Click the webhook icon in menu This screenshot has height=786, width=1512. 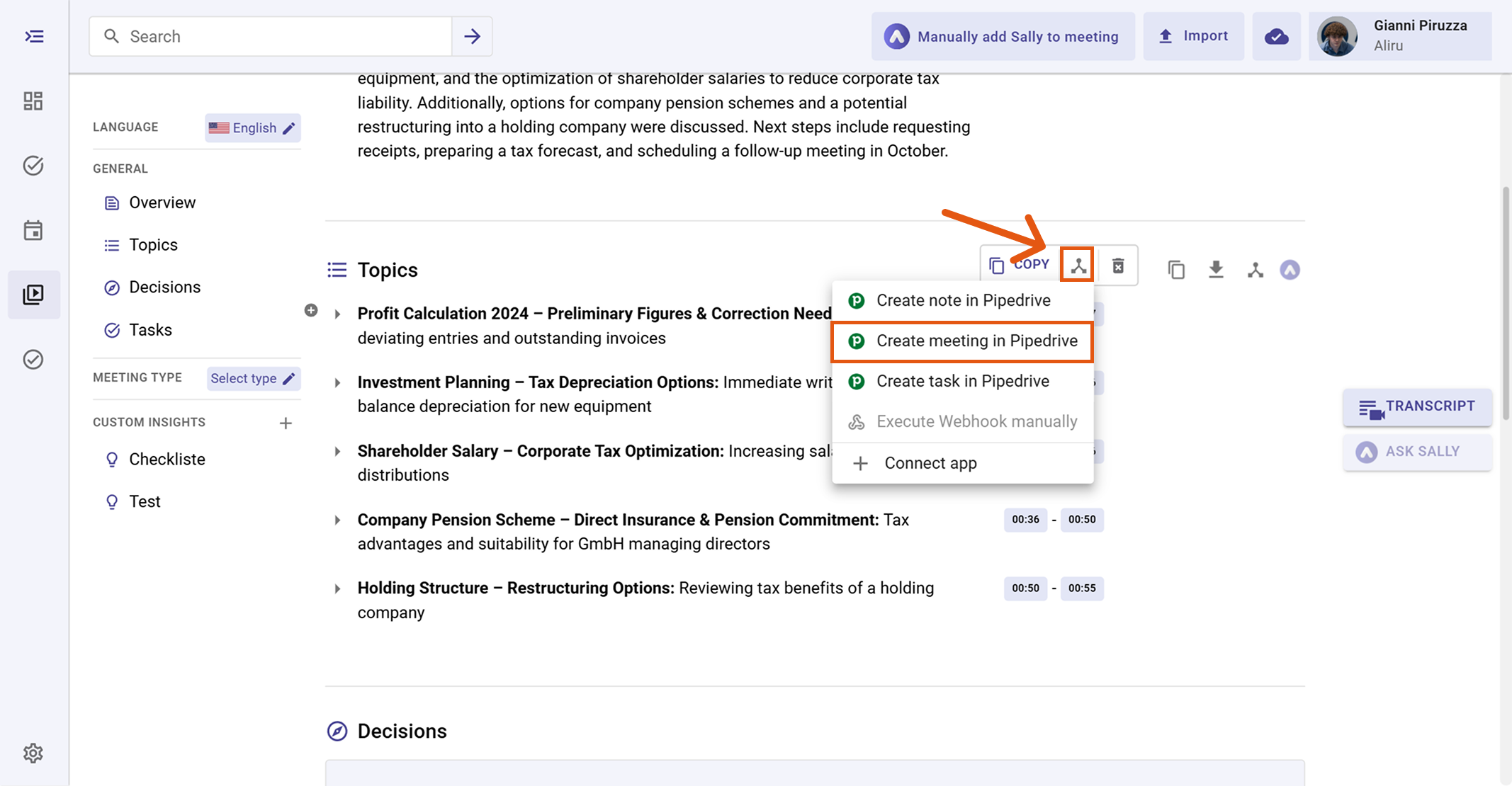[857, 422]
